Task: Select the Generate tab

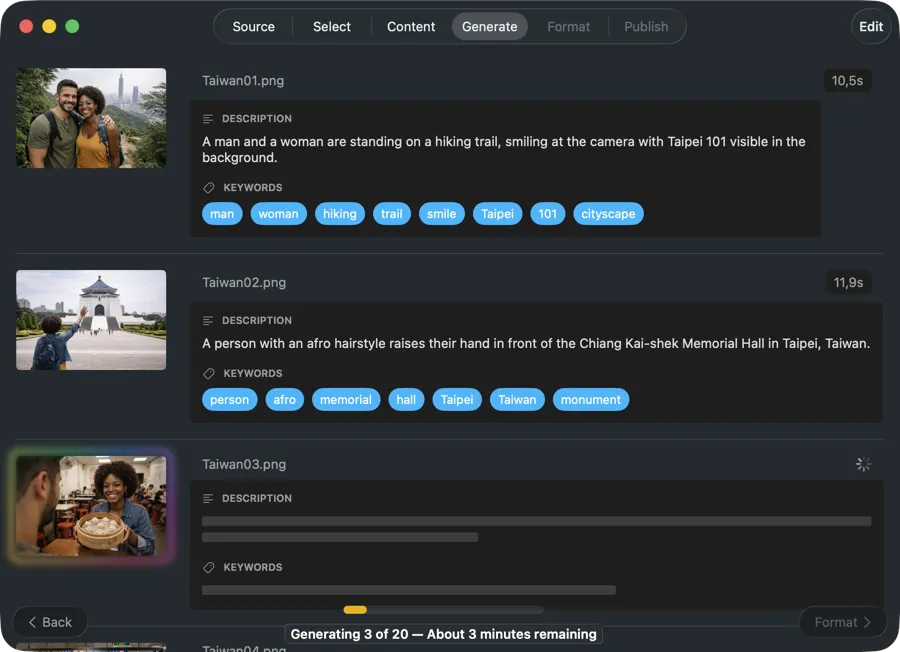Action: coord(489,27)
